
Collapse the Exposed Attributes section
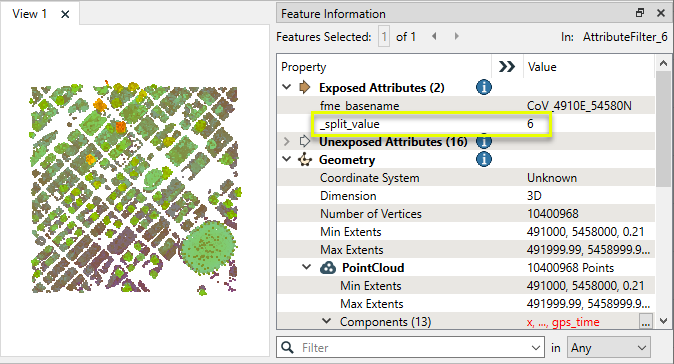pyautogui.click(x=286, y=87)
